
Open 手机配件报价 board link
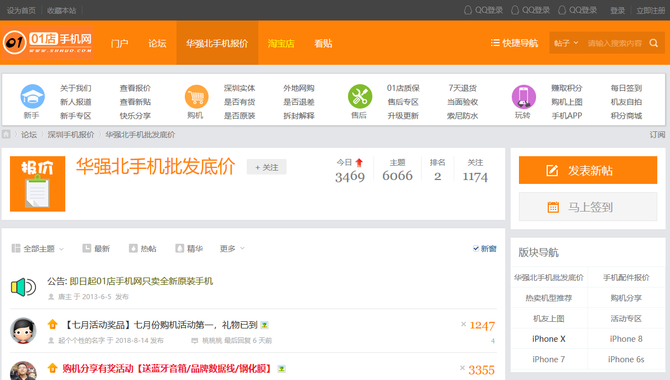(x=626, y=277)
